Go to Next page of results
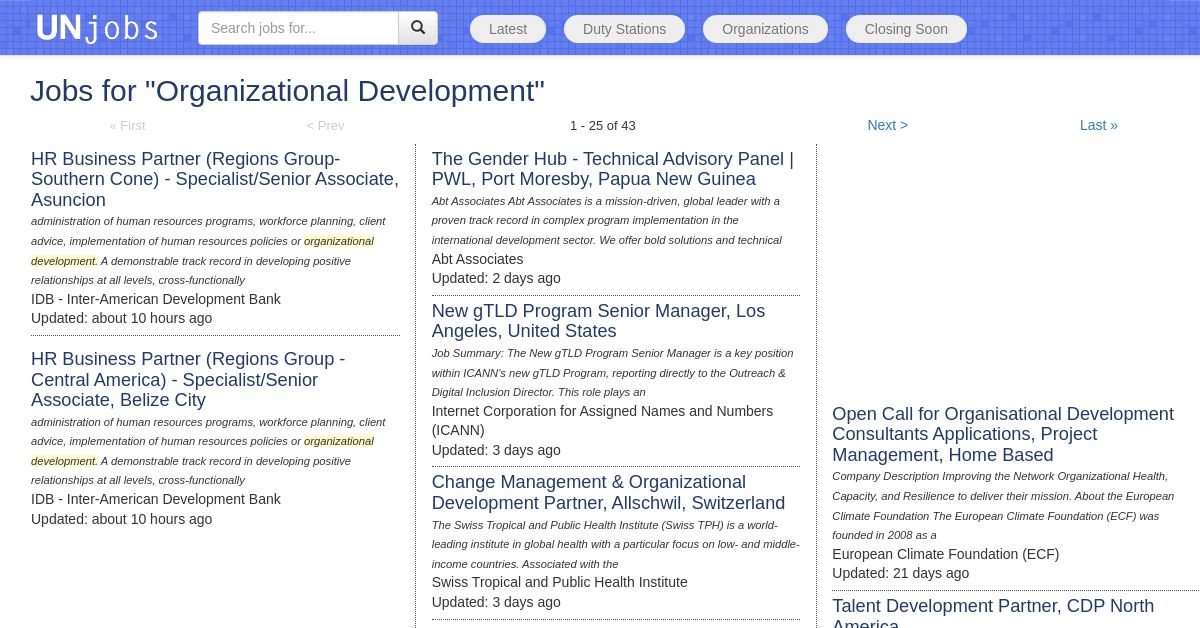The image size is (1200, 628). (x=887, y=125)
